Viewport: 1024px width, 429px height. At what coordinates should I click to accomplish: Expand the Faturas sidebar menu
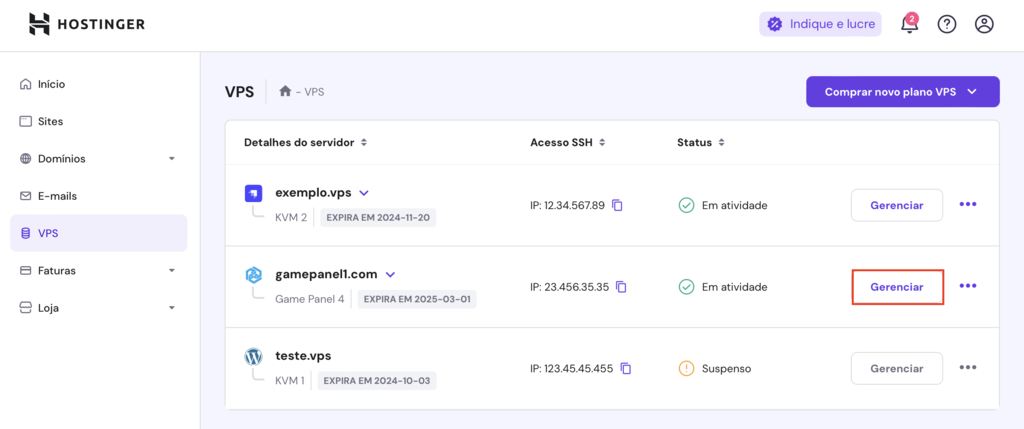172,271
